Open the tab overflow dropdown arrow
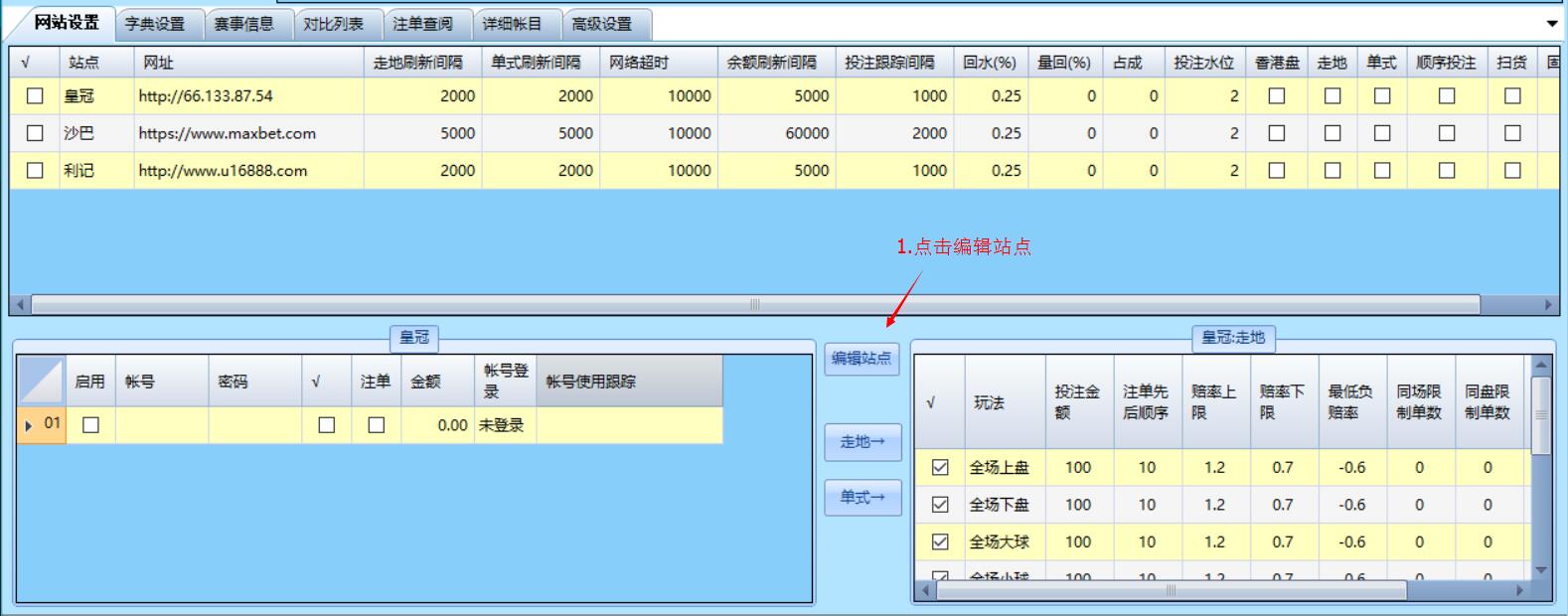The image size is (1568, 616). [1552, 23]
